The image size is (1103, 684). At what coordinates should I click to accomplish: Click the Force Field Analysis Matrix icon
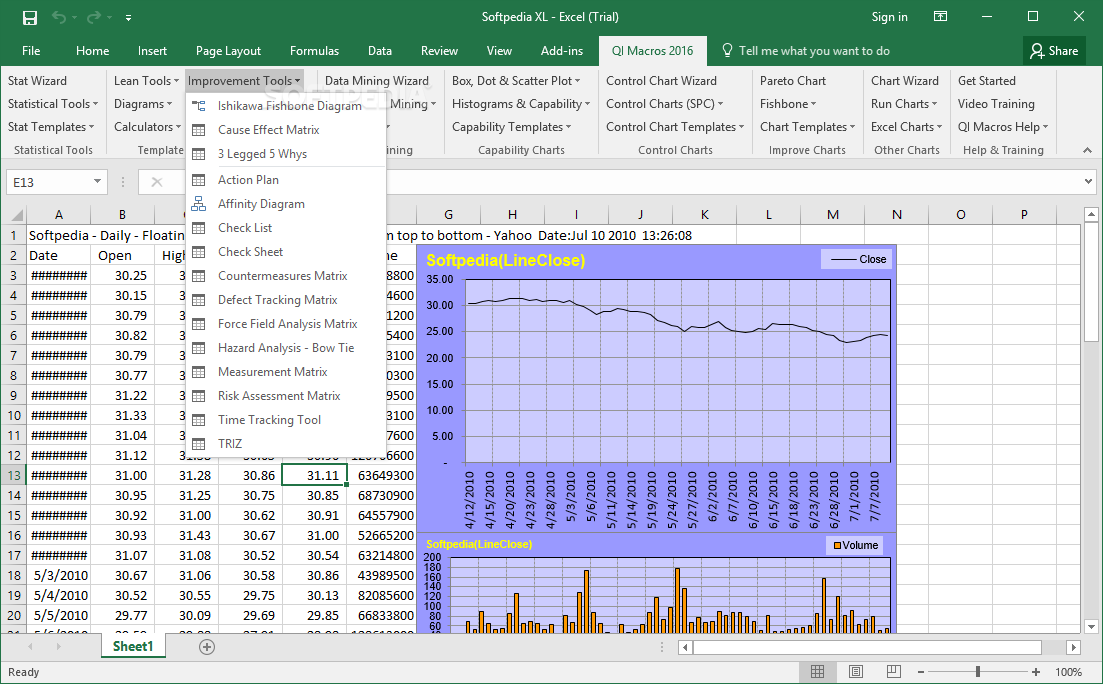199,324
